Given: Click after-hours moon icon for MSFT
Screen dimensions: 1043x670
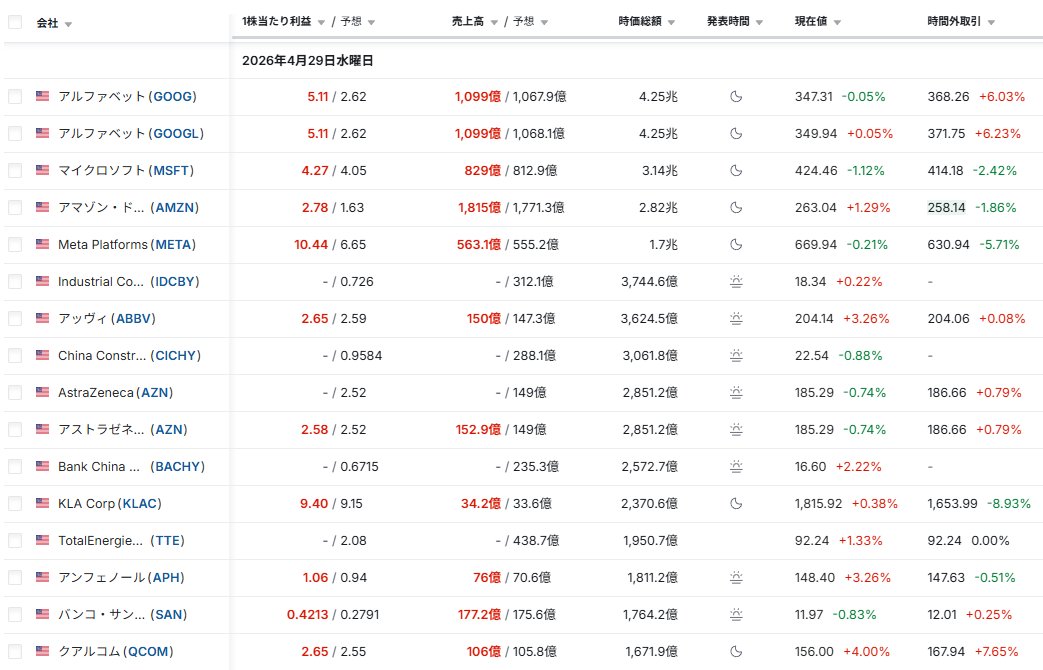Looking at the screenshot, I should tap(736, 170).
